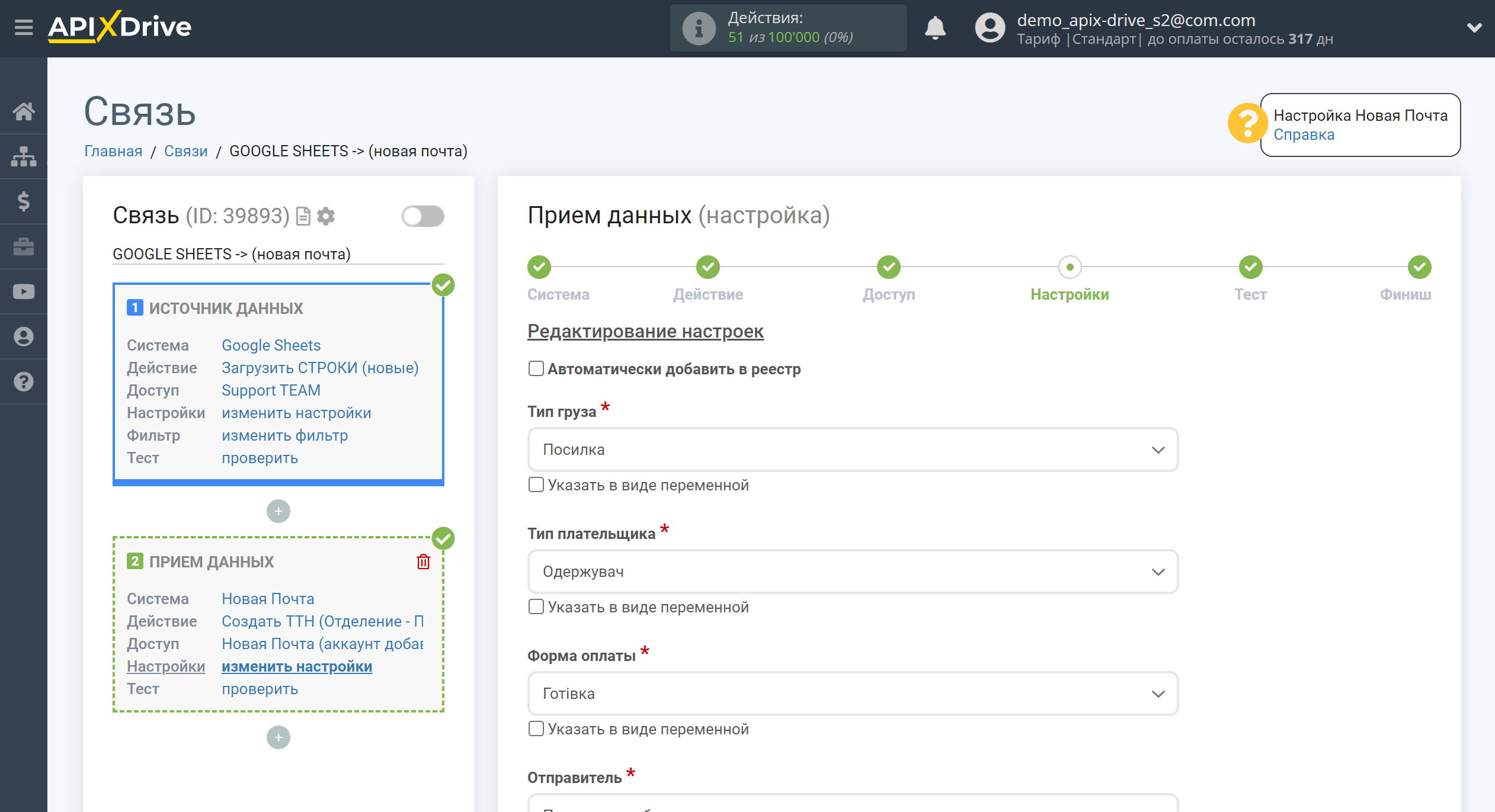This screenshot has width=1495, height=812.
Task: Open Главная breadcrumb link
Action: point(113,151)
